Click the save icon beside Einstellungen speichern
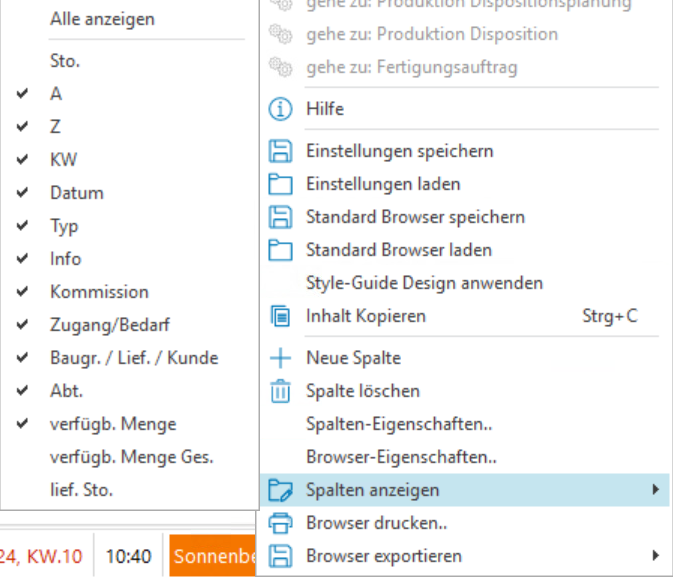The height and width of the screenshot is (577, 673). coord(281,151)
